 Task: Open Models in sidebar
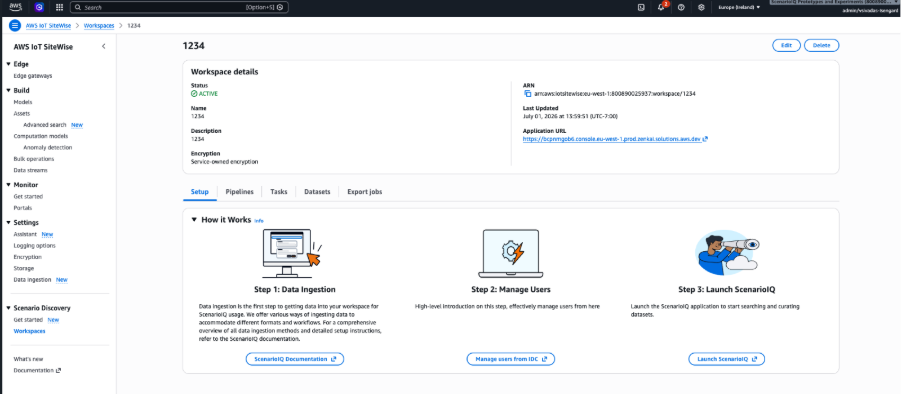tap(22, 102)
